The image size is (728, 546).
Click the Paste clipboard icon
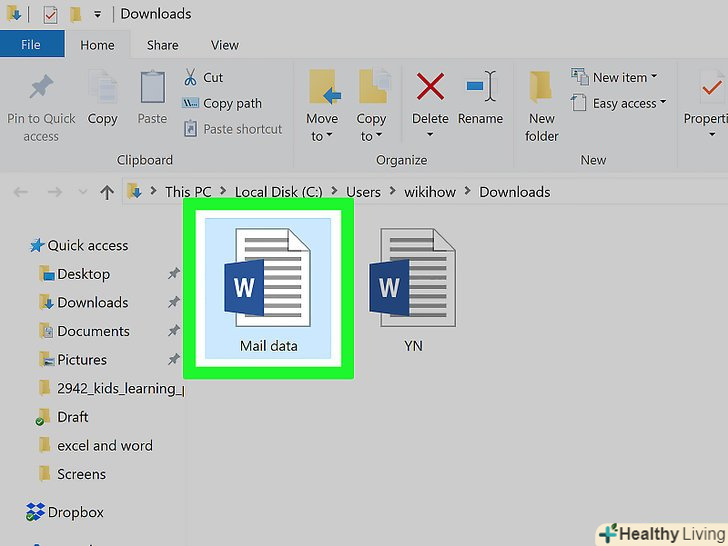click(x=152, y=86)
